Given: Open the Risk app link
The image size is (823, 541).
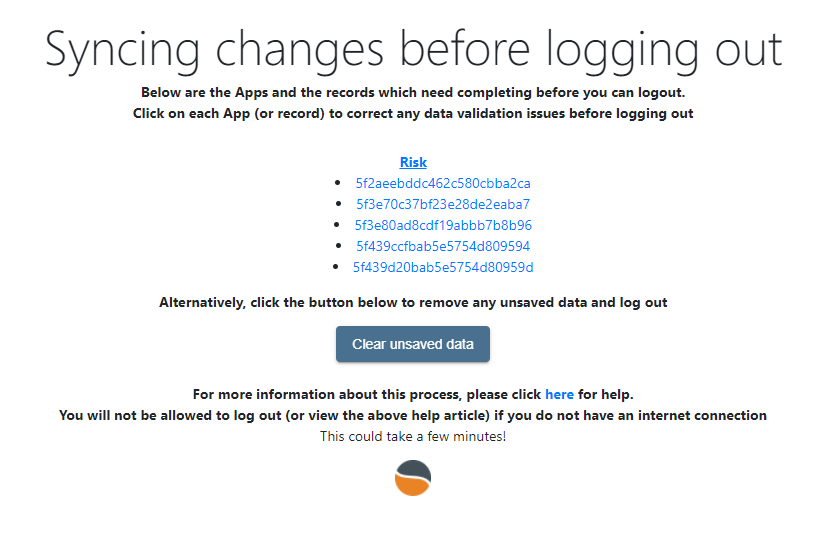Looking at the screenshot, I should pyautogui.click(x=413, y=162).
